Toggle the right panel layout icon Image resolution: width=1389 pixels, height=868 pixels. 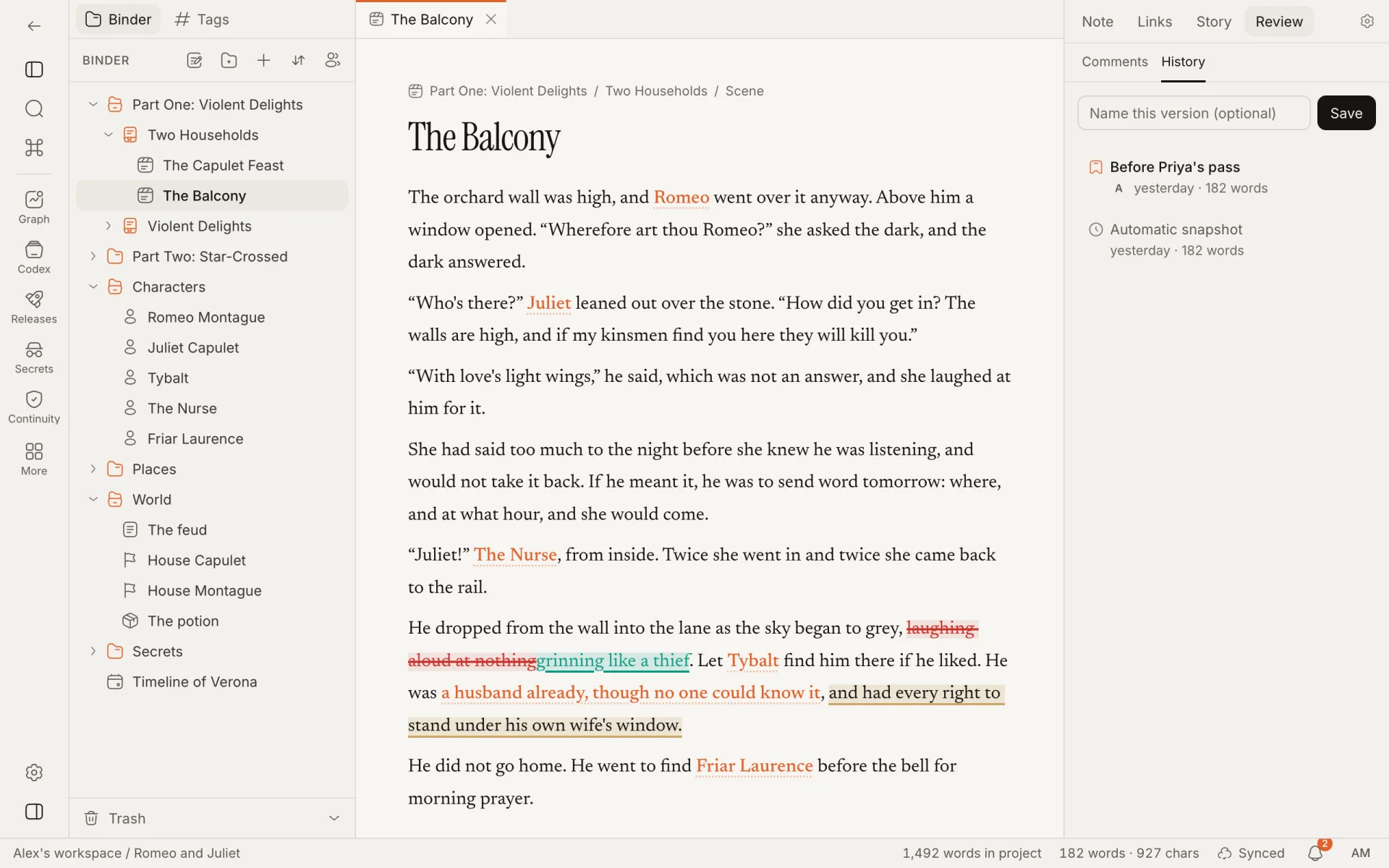[x=34, y=812]
